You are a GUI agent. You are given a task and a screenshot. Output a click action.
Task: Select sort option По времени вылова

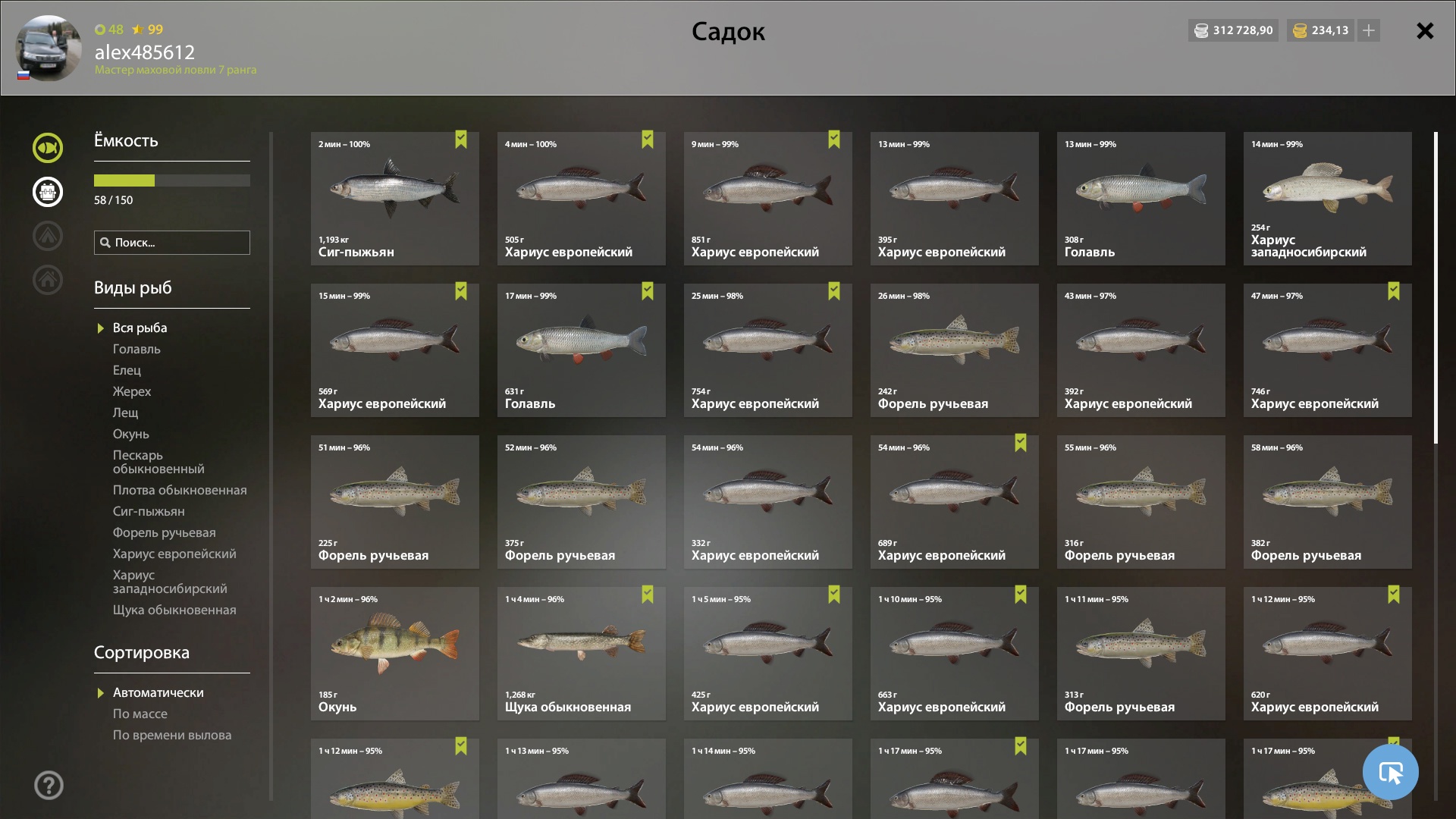[x=172, y=735]
